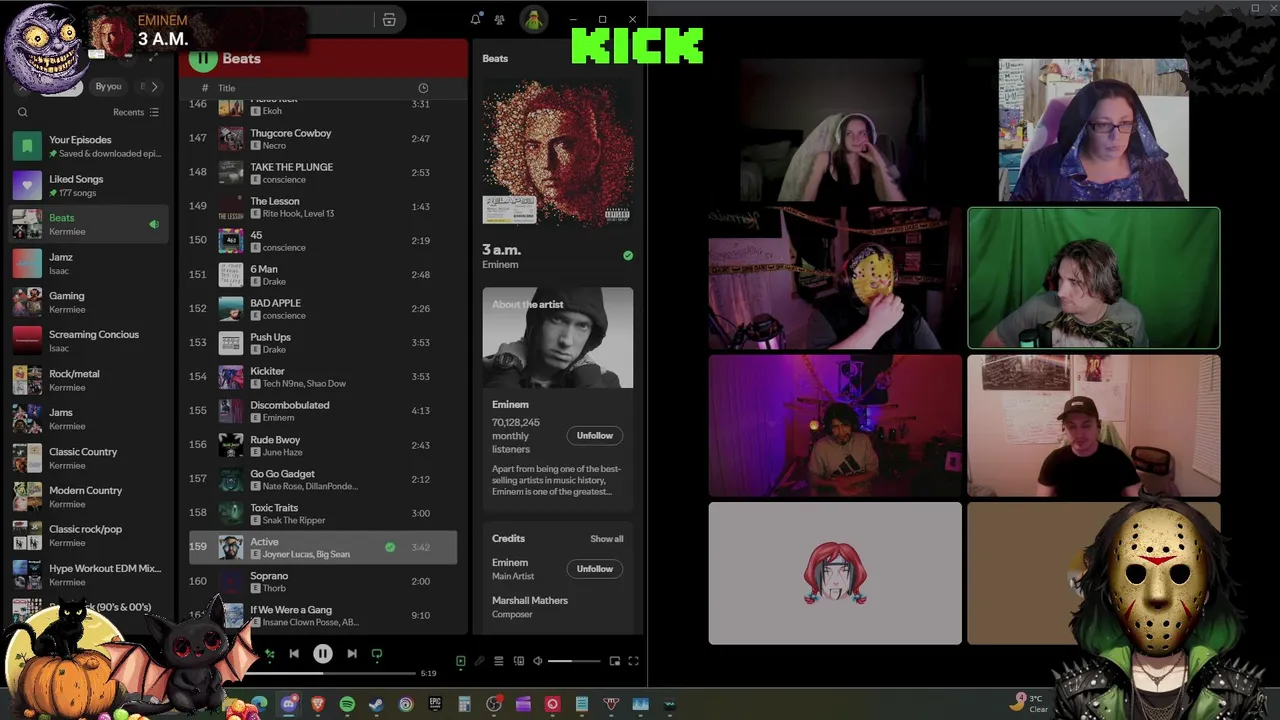Click the Browse icon in search bar
1280x720 pixels.
[x=389, y=20]
